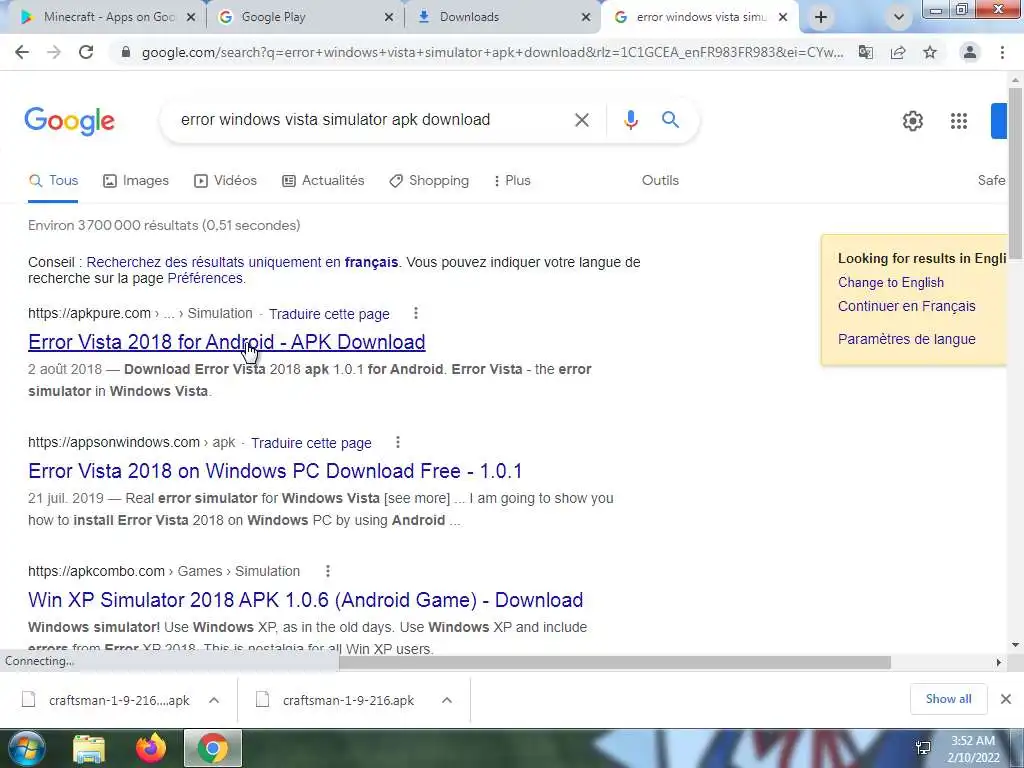The width and height of the screenshot is (1024, 768).
Task: Open the Chrome three-dot menu
Action: [x=1002, y=52]
